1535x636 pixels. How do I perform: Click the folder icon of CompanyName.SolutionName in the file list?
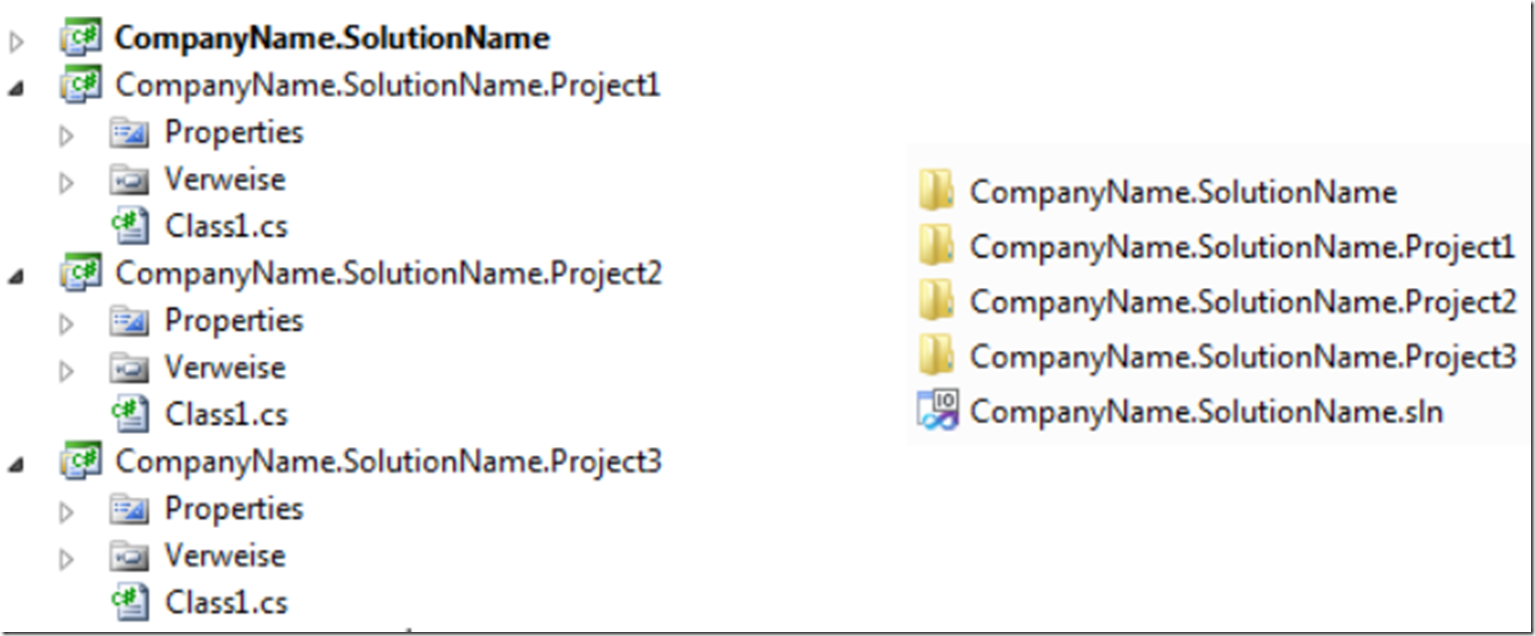pyautogui.click(x=936, y=191)
